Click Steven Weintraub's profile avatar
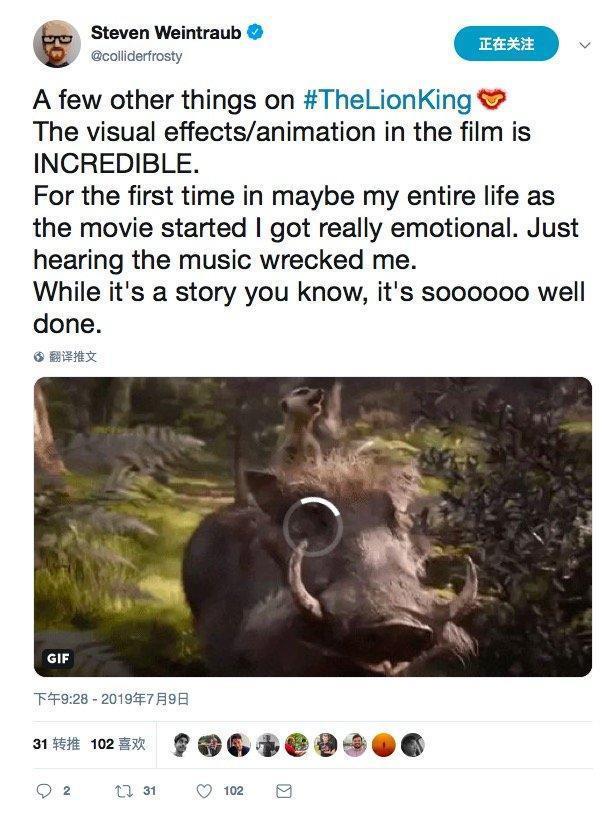Viewport: 615px width, 822px height. (x=57, y=44)
